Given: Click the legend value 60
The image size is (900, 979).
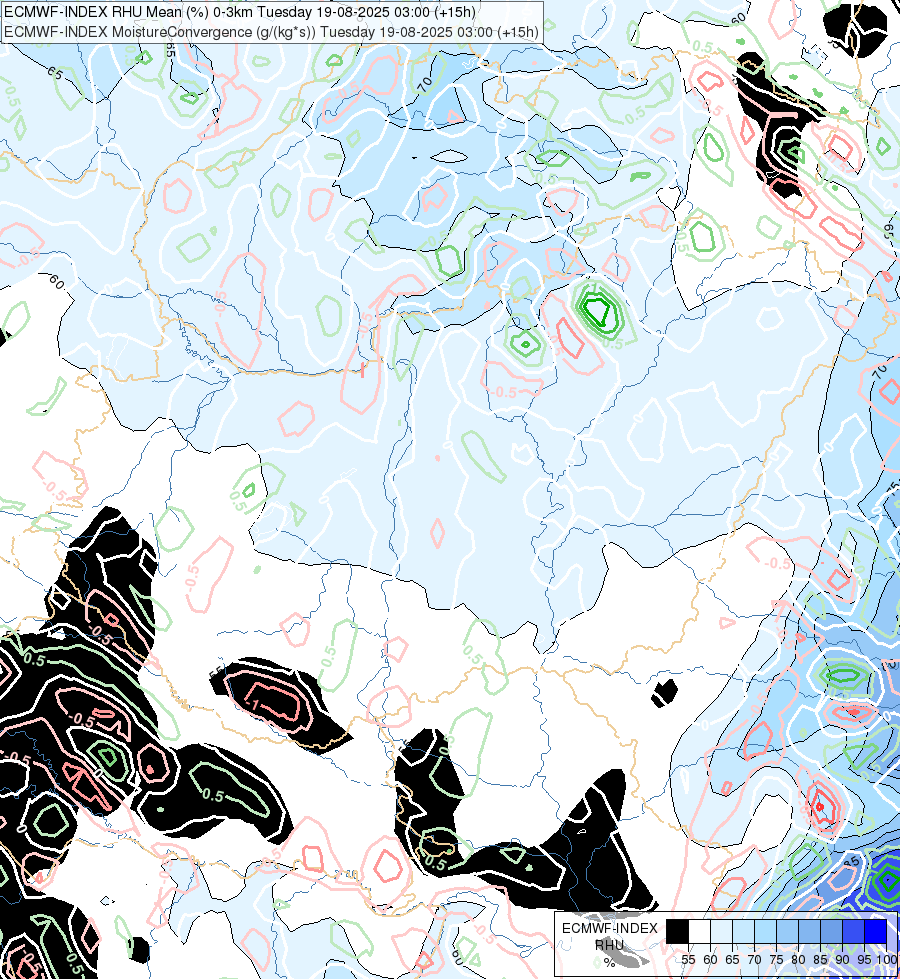Looking at the screenshot, I should [710, 960].
